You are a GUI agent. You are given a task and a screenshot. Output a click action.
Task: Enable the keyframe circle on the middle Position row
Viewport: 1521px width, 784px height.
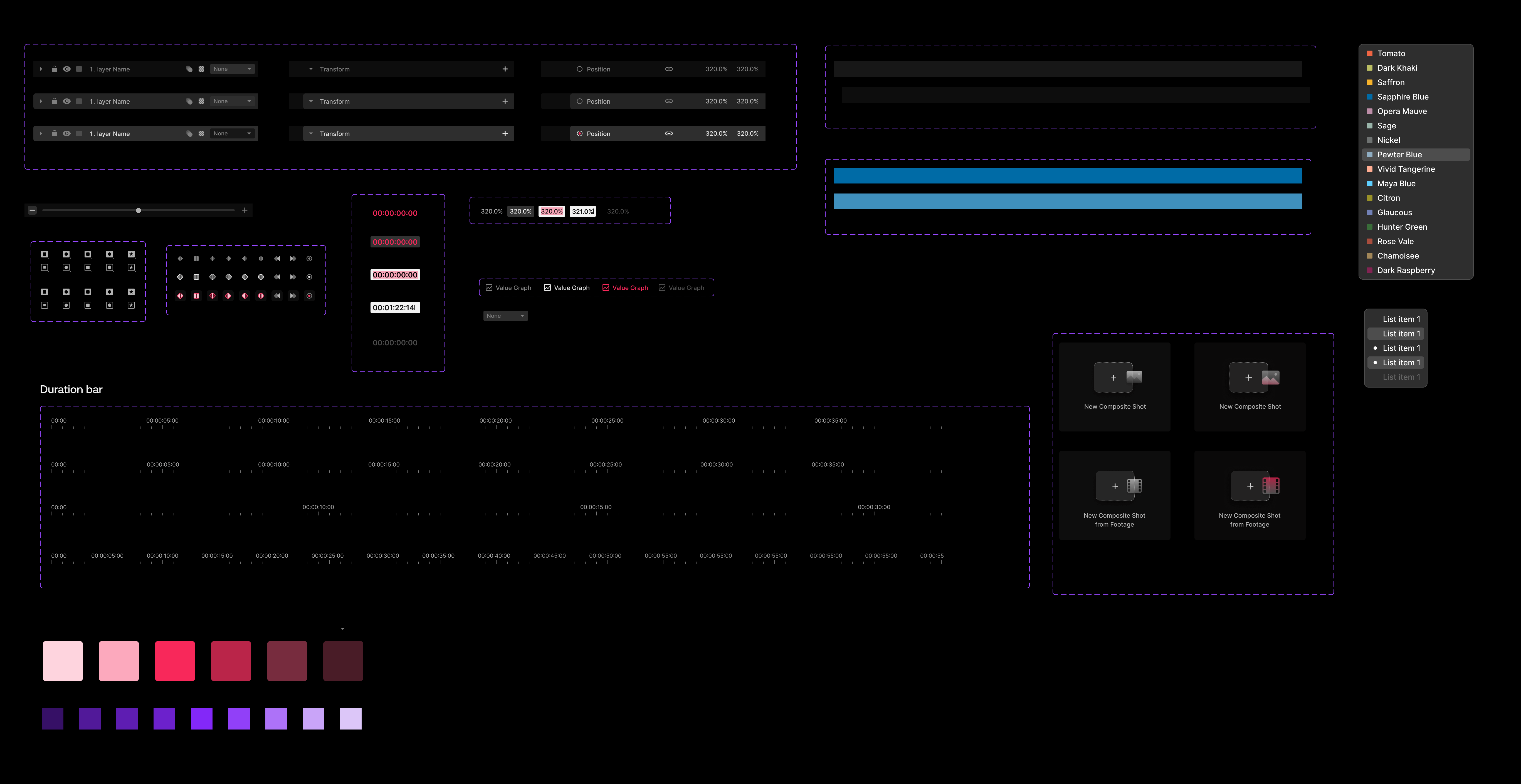coord(579,101)
